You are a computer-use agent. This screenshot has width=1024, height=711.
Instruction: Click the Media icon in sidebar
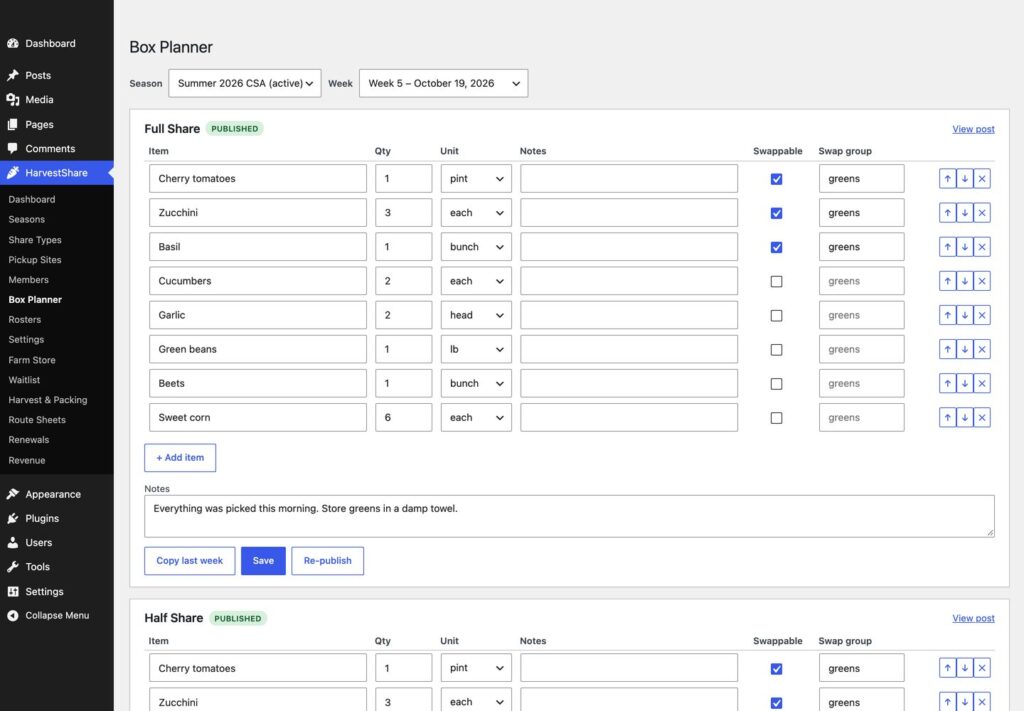pos(13,99)
